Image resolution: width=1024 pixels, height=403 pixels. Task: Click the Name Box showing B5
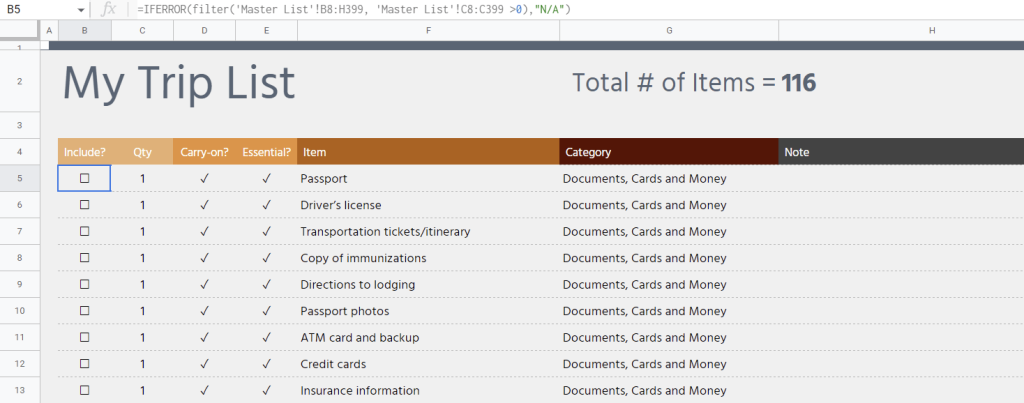(x=35, y=9)
